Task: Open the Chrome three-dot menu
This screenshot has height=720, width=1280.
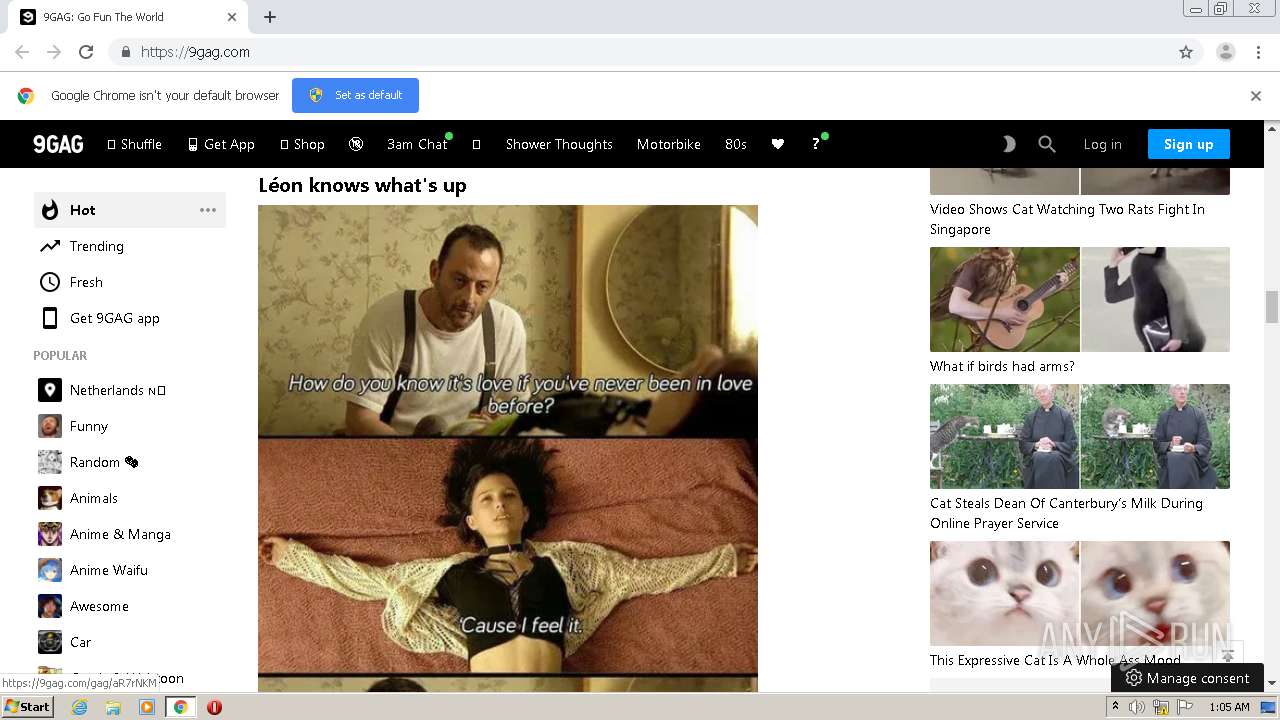Action: click(1258, 52)
